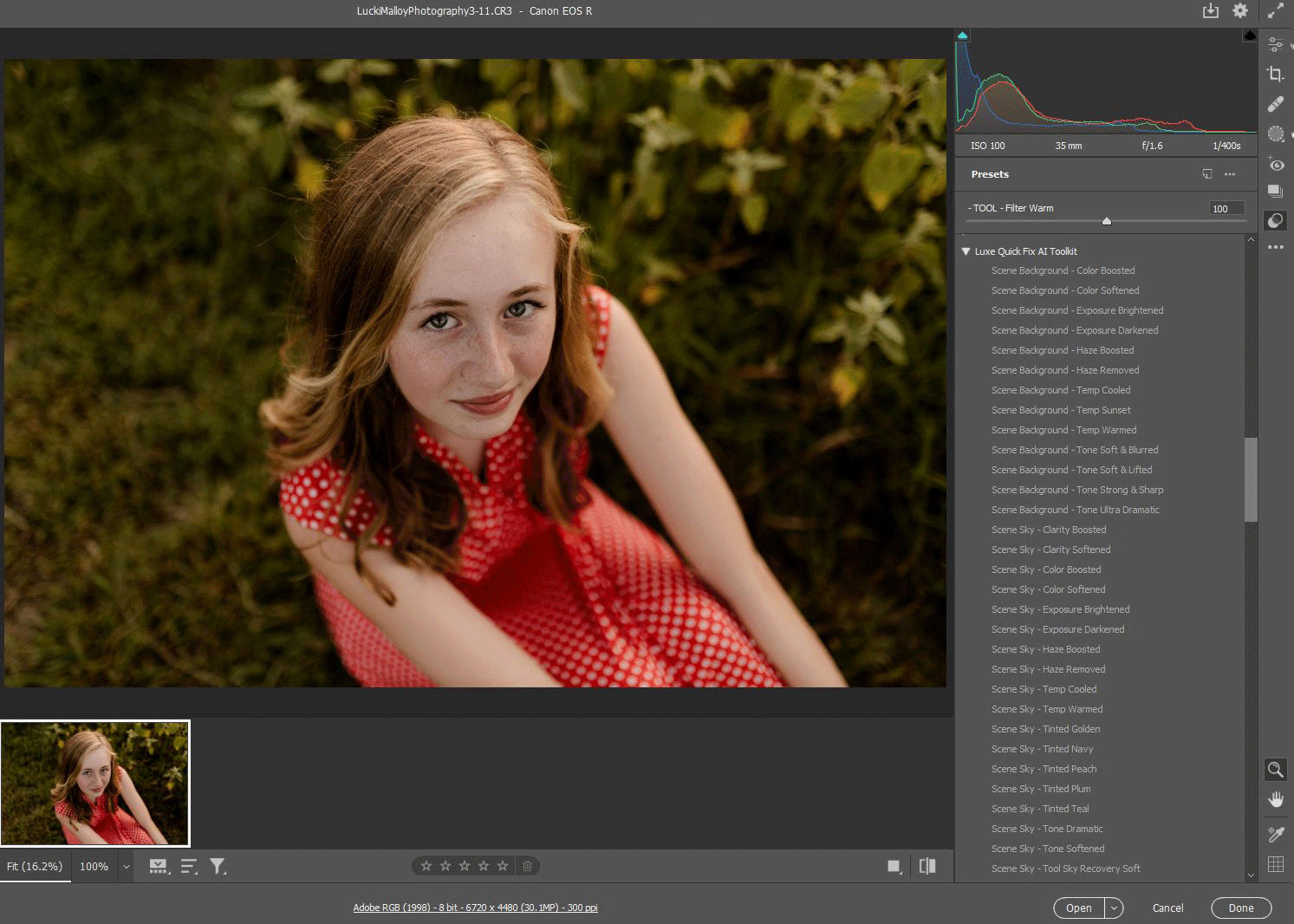
Task: Select the Hand tool
Action: (x=1275, y=799)
